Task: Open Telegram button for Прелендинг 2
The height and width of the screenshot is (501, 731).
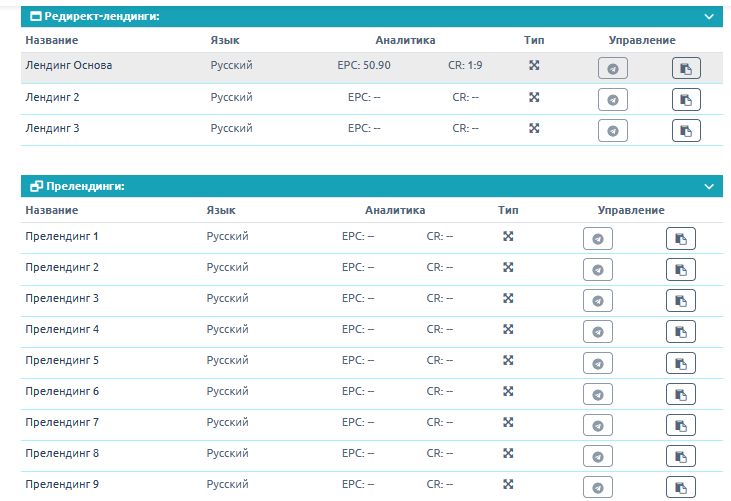Action: (598, 270)
